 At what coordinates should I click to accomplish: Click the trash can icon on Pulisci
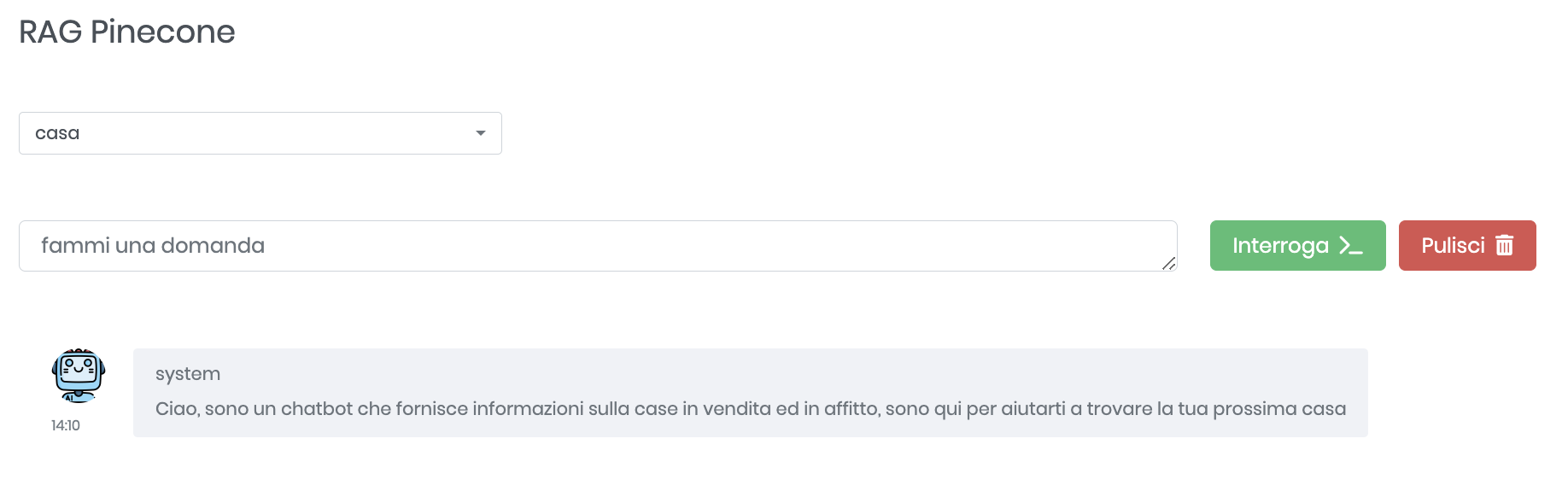(x=1505, y=246)
